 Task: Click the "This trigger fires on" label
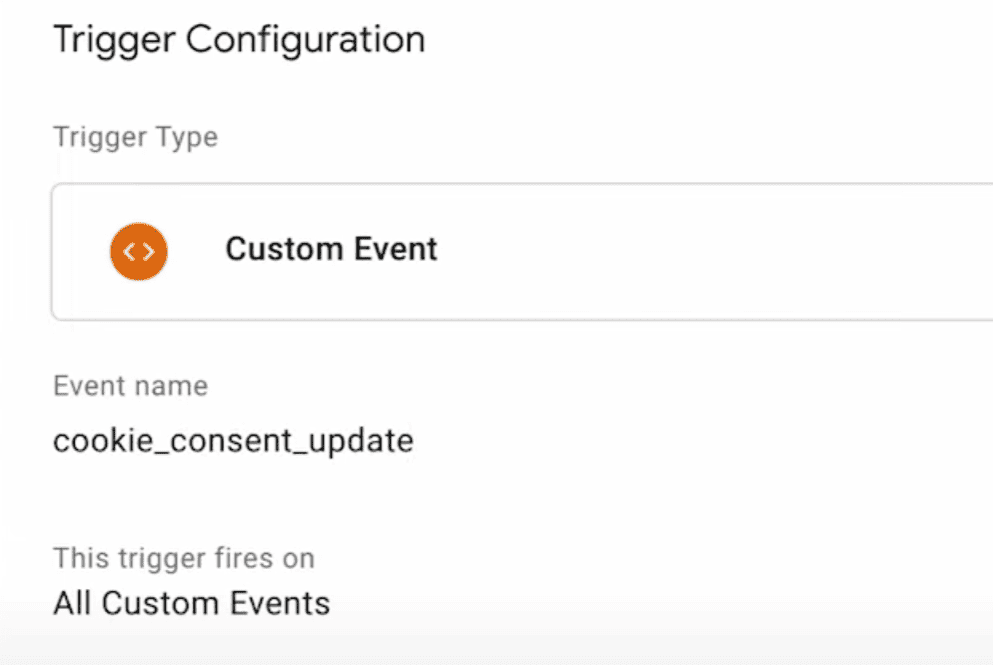tap(184, 558)
